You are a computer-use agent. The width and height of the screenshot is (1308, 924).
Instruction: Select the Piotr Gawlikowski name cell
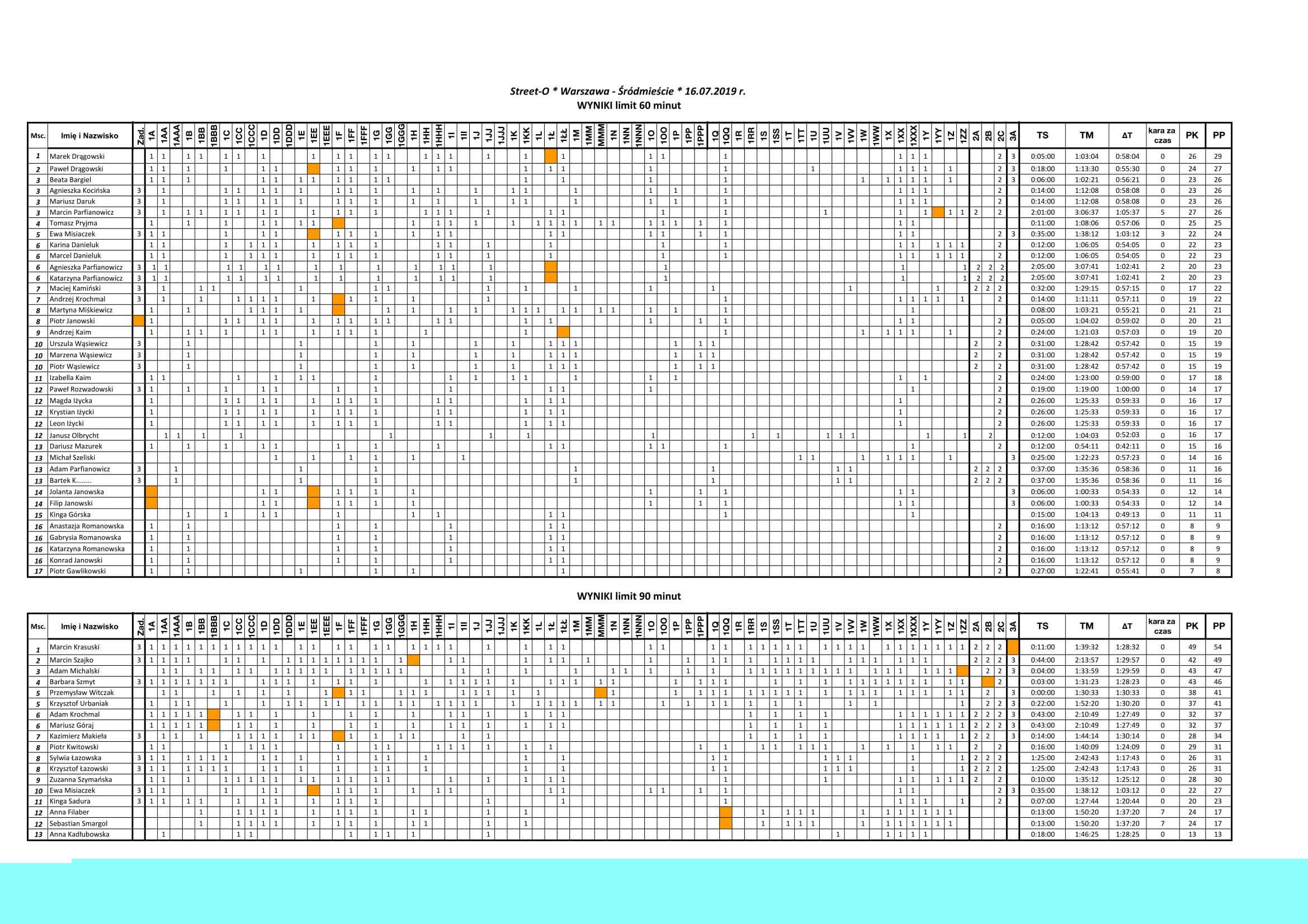tap(78, 571)
